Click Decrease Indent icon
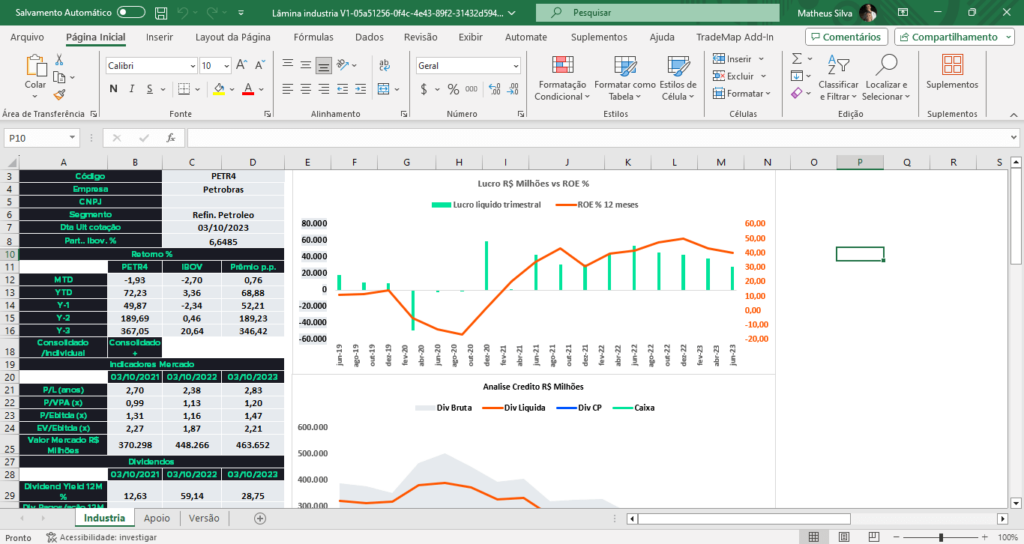 pyautogui.click(x=342, y=89)
